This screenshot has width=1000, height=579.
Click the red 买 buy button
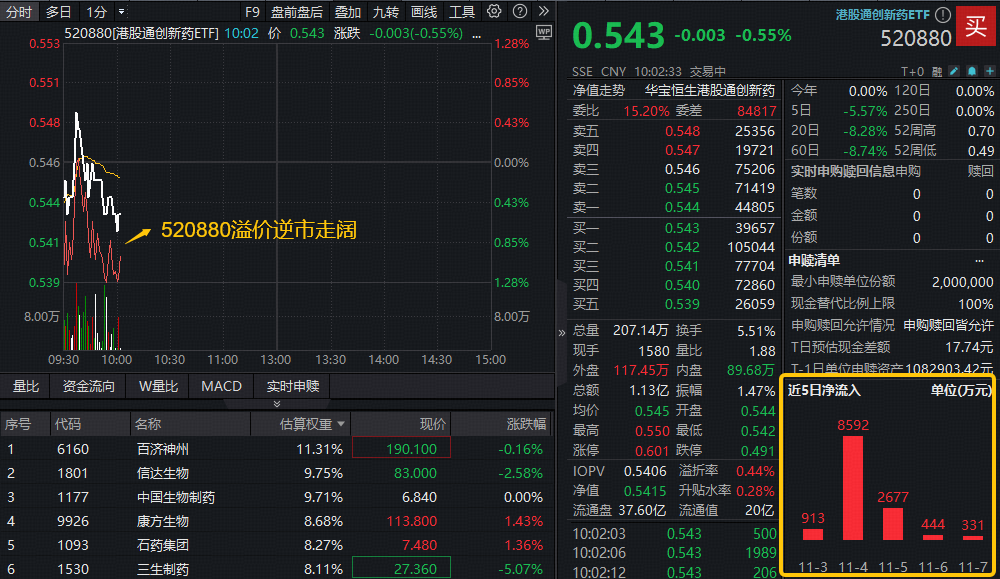pyautogui.click(x=976, y=26)
